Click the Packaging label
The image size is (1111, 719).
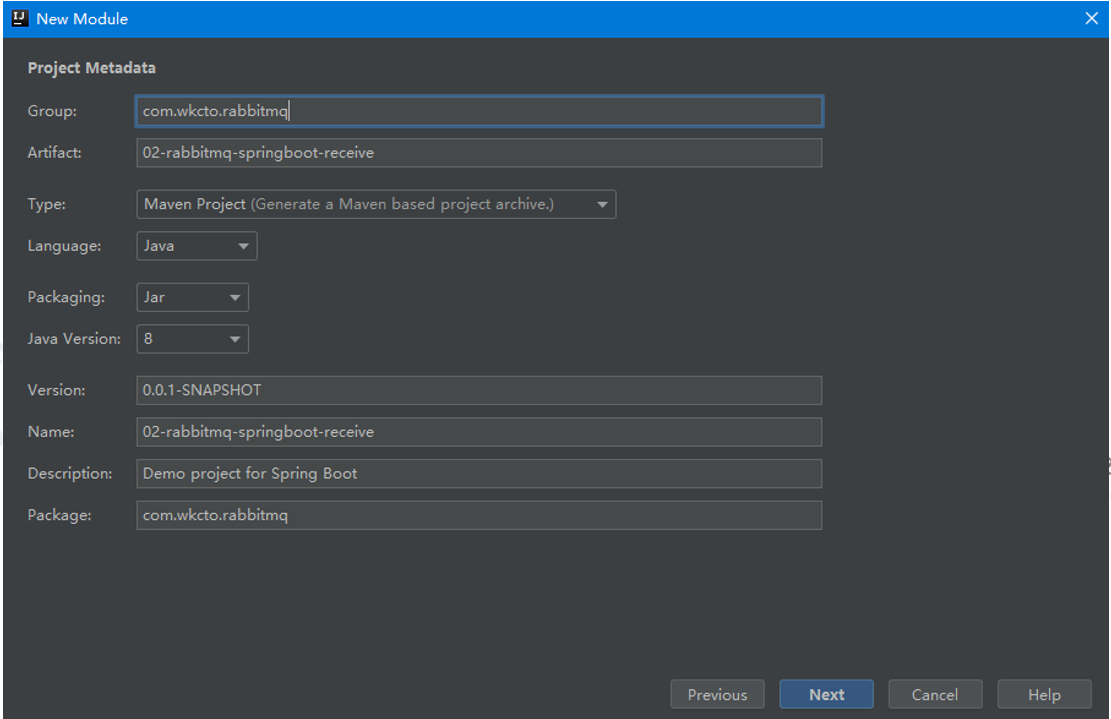pyautogui.click(x=66, y=298)
